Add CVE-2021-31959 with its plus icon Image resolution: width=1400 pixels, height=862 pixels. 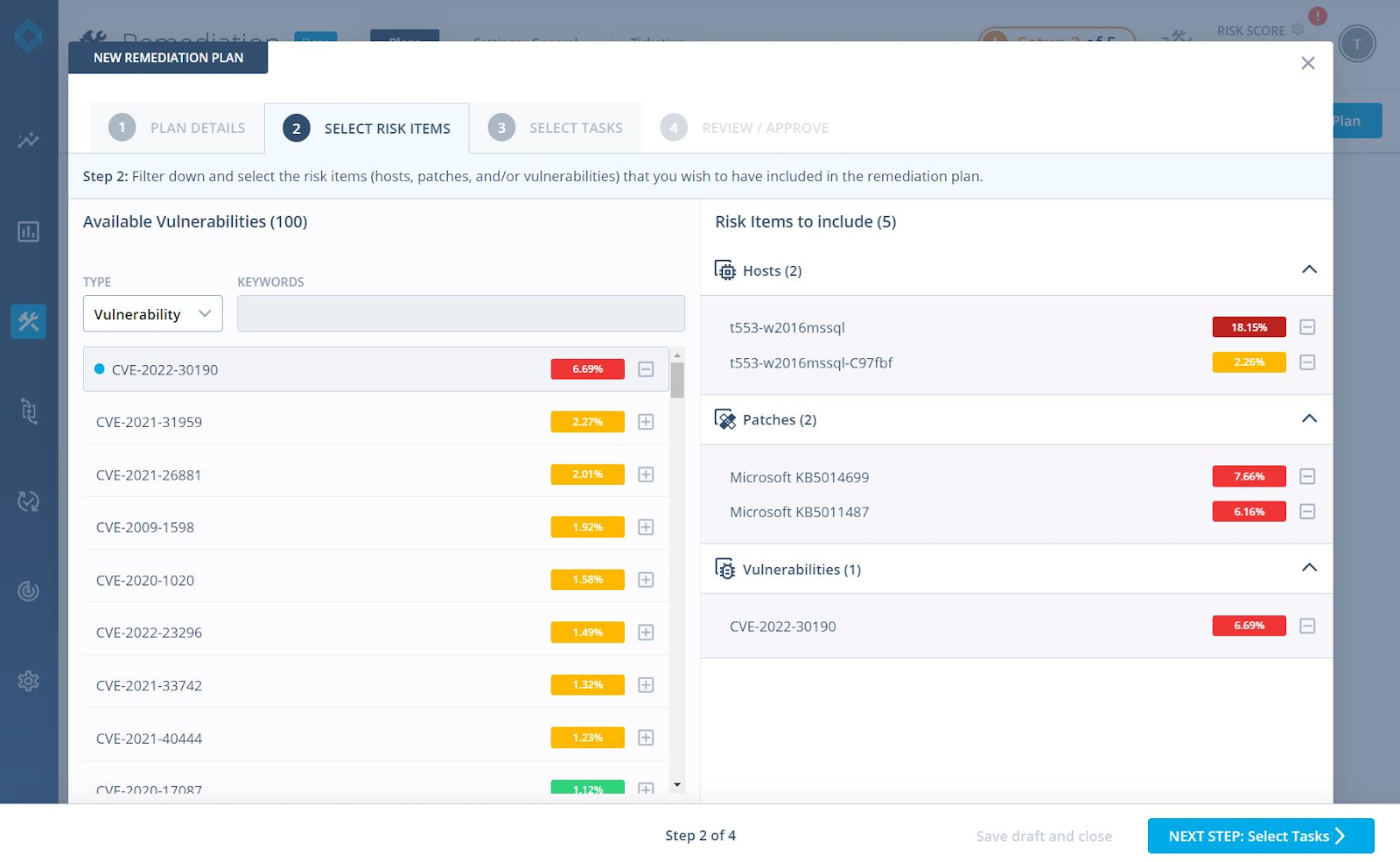click(x=646, y=422)
